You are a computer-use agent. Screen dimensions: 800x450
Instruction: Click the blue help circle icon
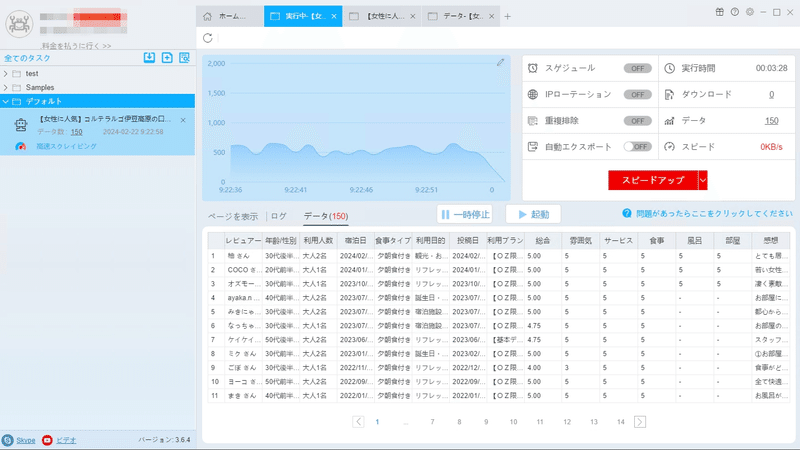click(627, 213)
